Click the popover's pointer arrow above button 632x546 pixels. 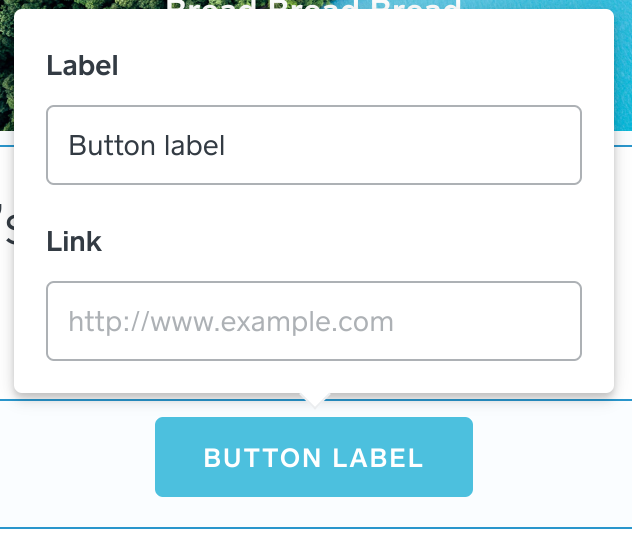pos(314,400)
